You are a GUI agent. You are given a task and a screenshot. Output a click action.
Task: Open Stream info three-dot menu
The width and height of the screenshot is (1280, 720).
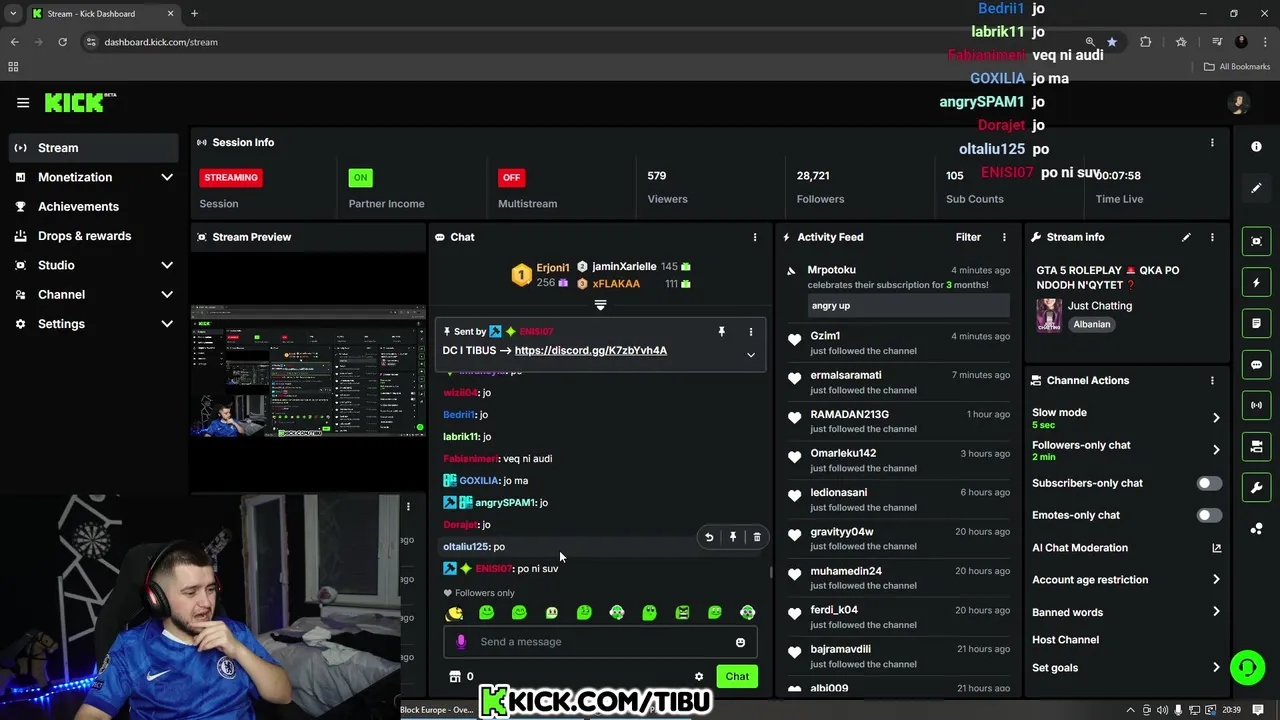[1212, 237]
